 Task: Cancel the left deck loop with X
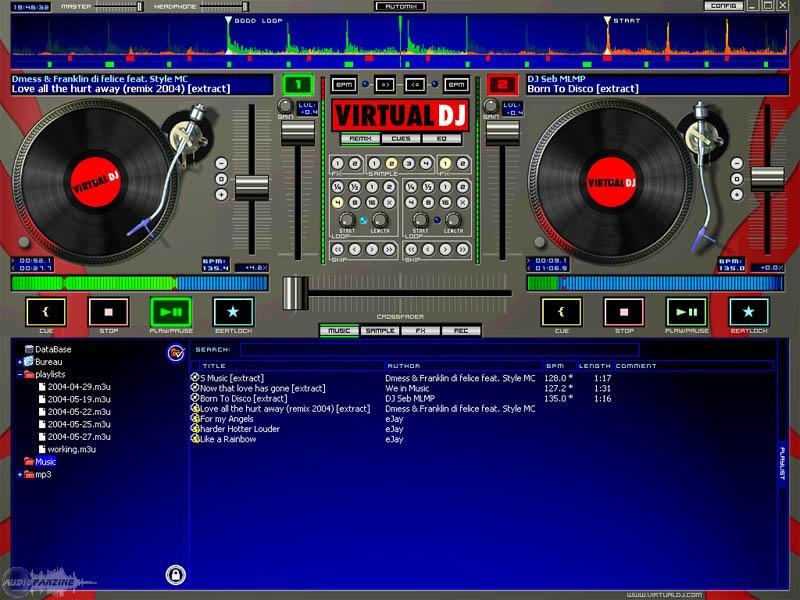coord(389,203)
